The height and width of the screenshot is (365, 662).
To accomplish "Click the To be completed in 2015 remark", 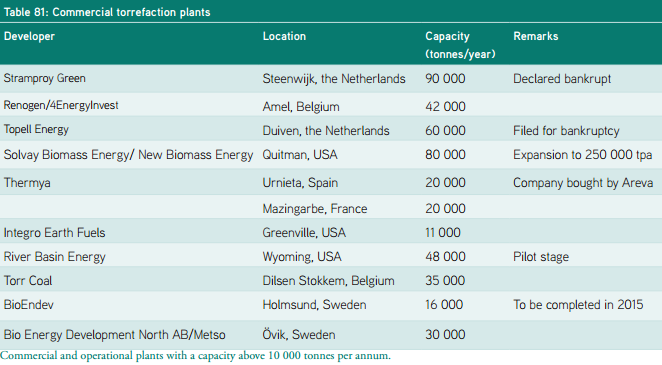I will 578,305.
